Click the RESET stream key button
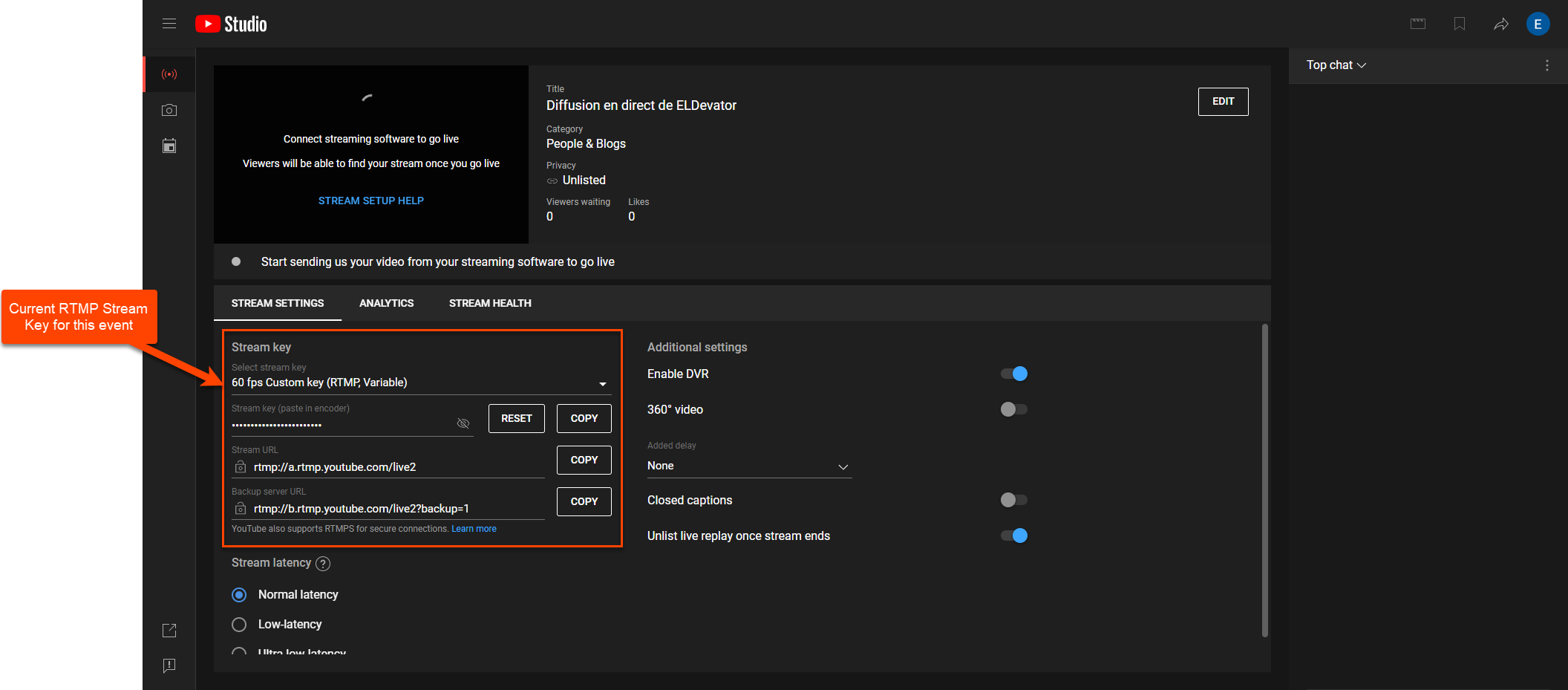This screenshot has width=1568, height=690. tap(517, 418)
